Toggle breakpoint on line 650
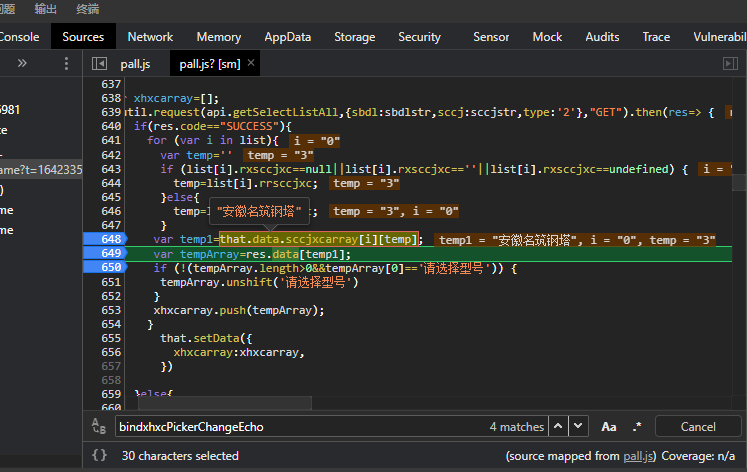The height and width of the screenshot is (472, 747). point(105,267)
